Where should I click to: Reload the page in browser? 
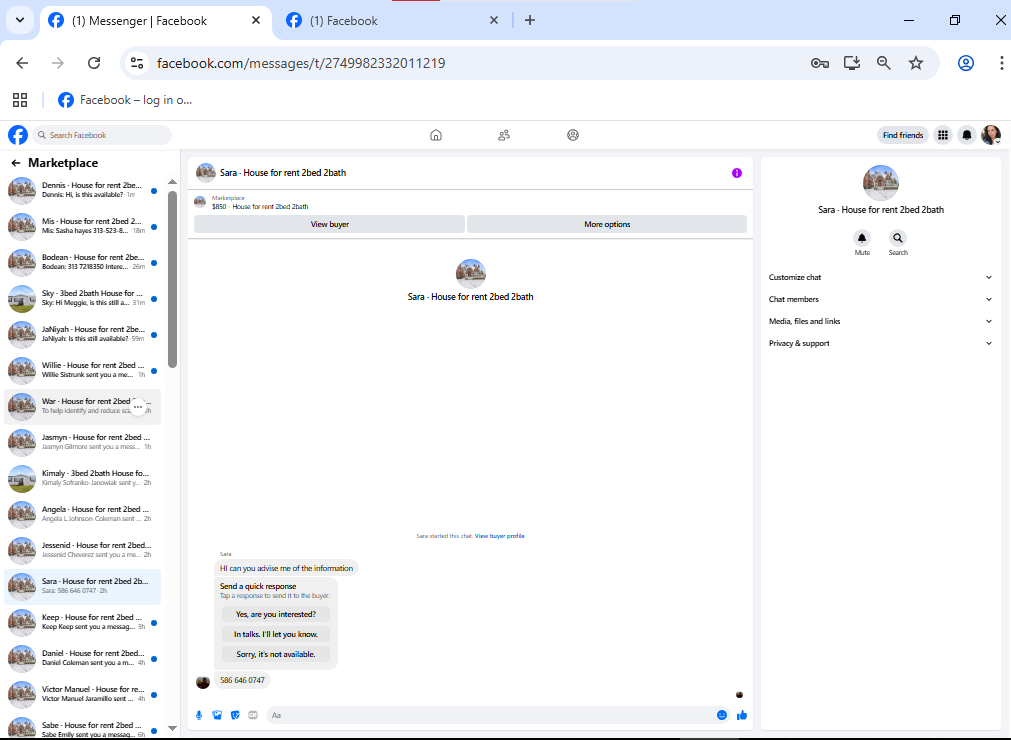(x=94, y=63)
